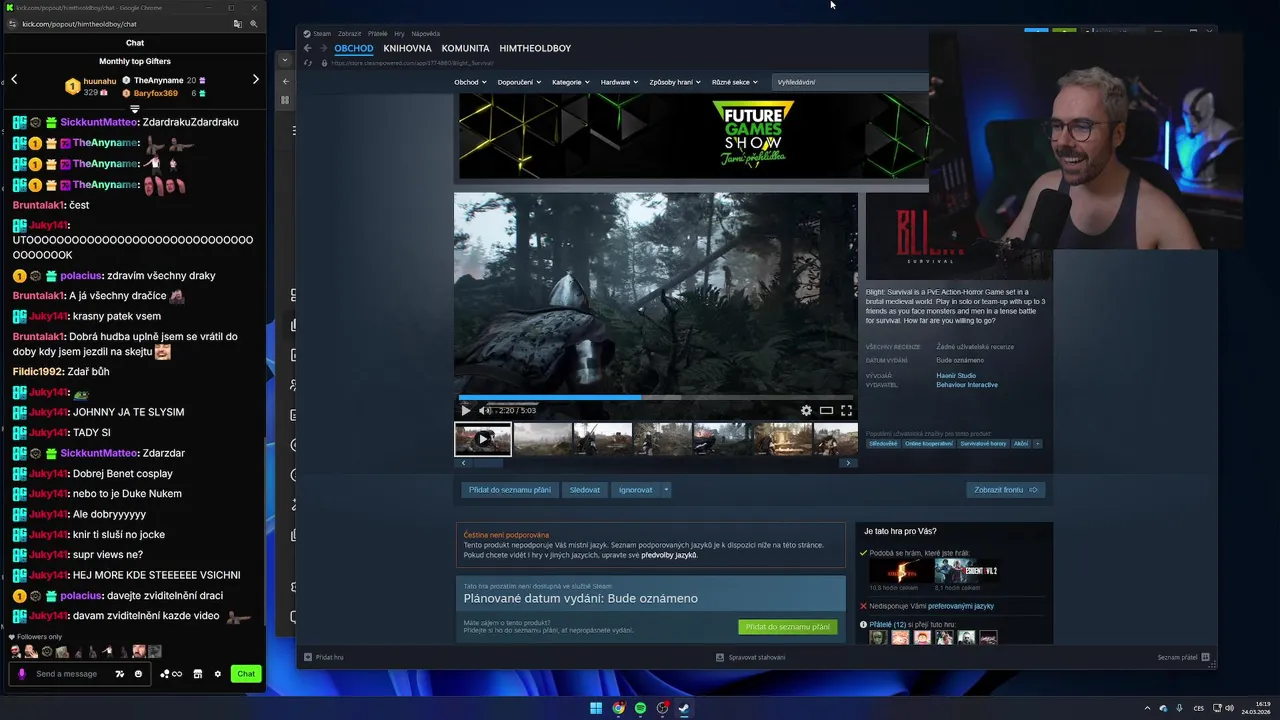Expand the Kategorie dropdown
Image resolution: width=1280 pixels, height=720 pixels.
pyautogui.click(x=570, y=82)
